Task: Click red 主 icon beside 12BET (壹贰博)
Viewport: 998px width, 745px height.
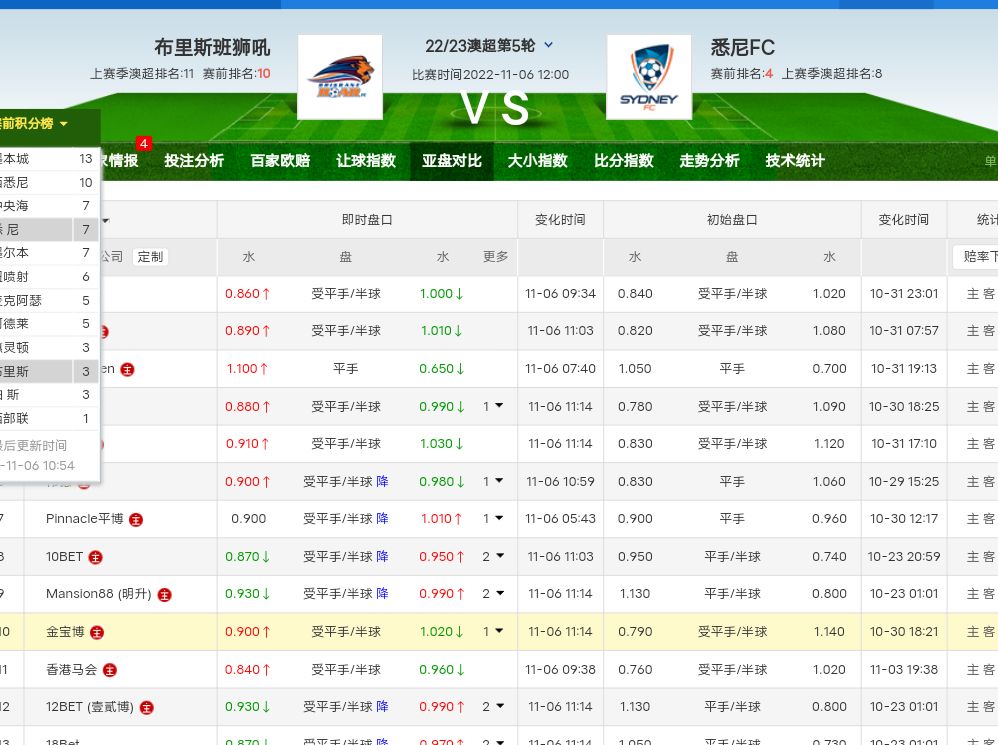Action: 147,707
